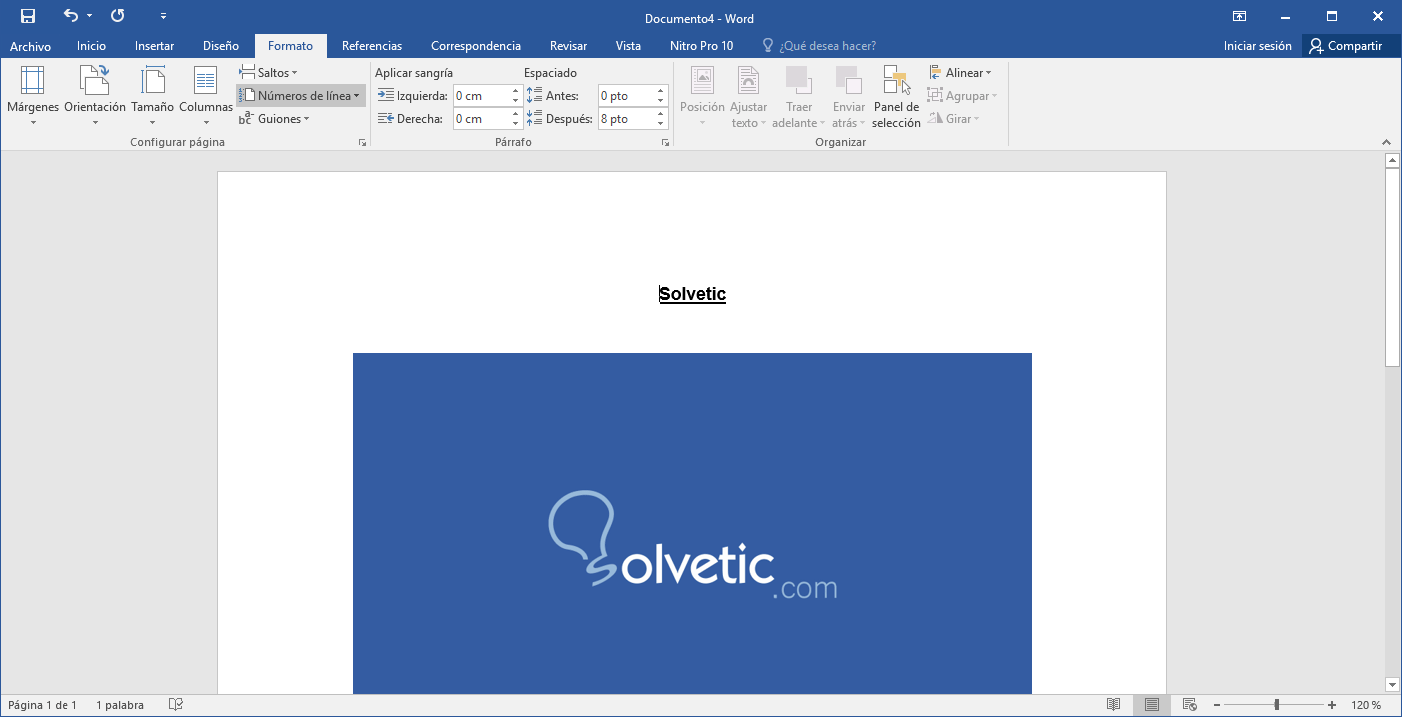Open the Tamaño page size menu
The height and width of the screenshot is (717, 1402).
pos(152,96)
